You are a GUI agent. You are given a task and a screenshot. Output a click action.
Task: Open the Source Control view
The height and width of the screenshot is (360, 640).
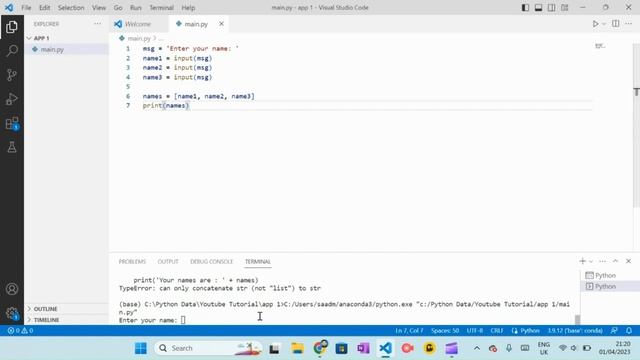12,75
